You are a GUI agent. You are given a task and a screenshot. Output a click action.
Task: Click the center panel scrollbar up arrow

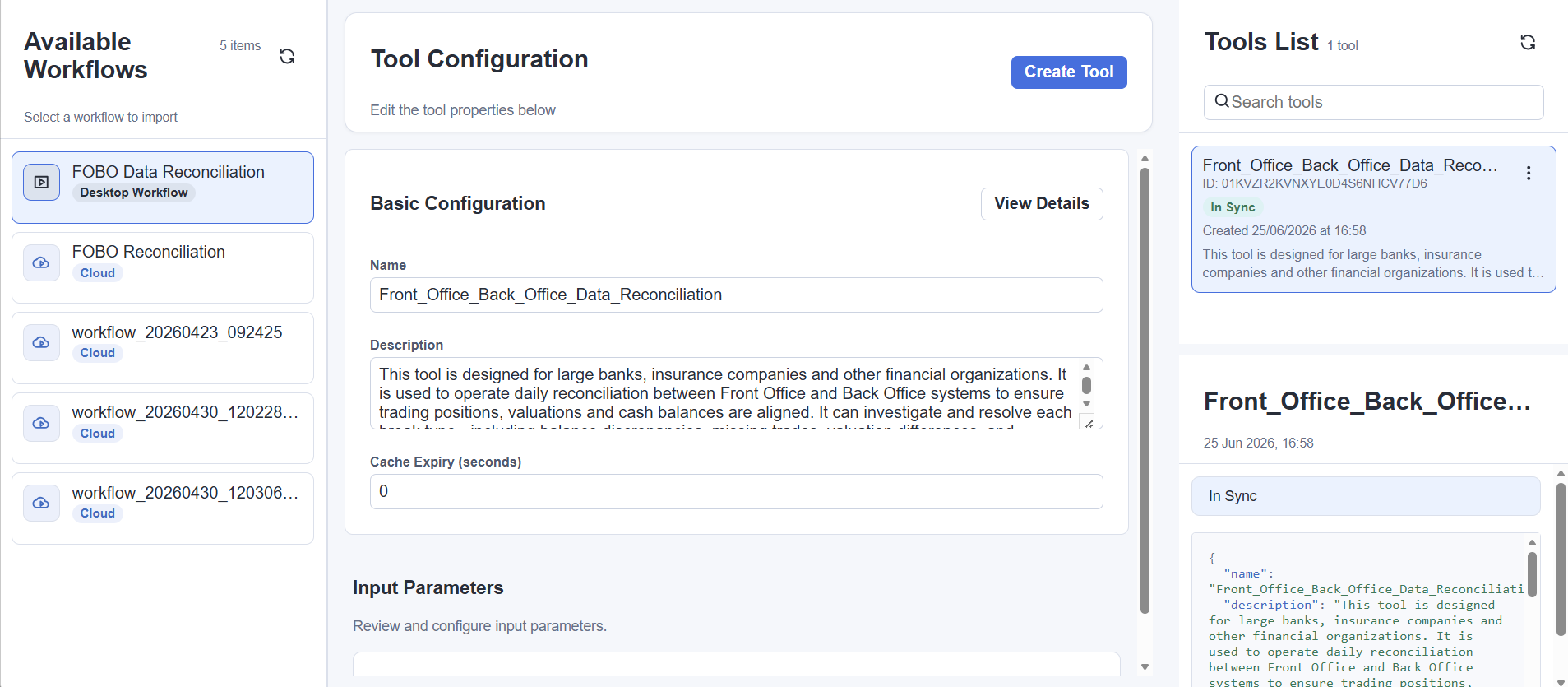pos(1145,159)
